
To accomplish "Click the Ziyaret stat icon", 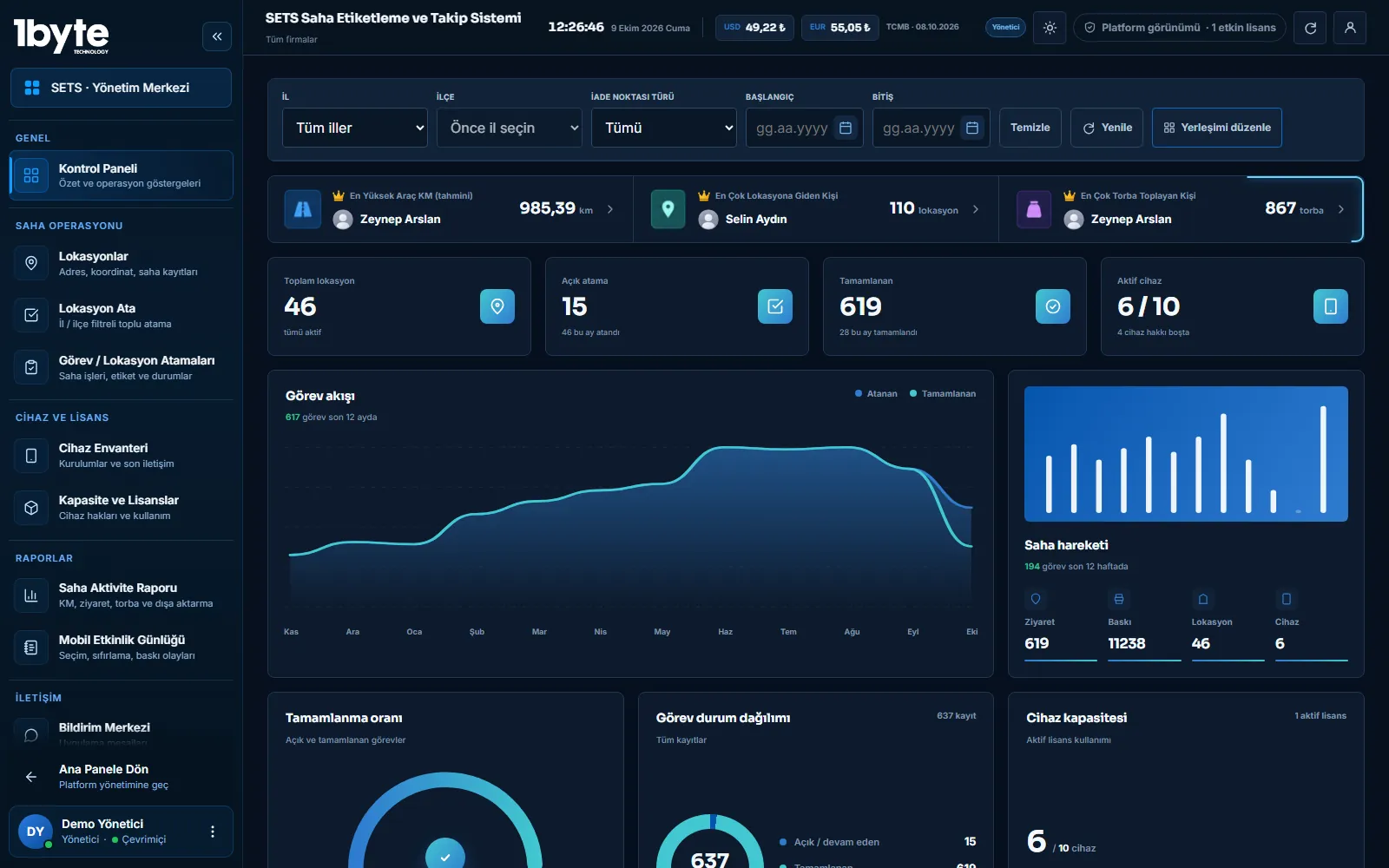I will tap(1036, 599).
